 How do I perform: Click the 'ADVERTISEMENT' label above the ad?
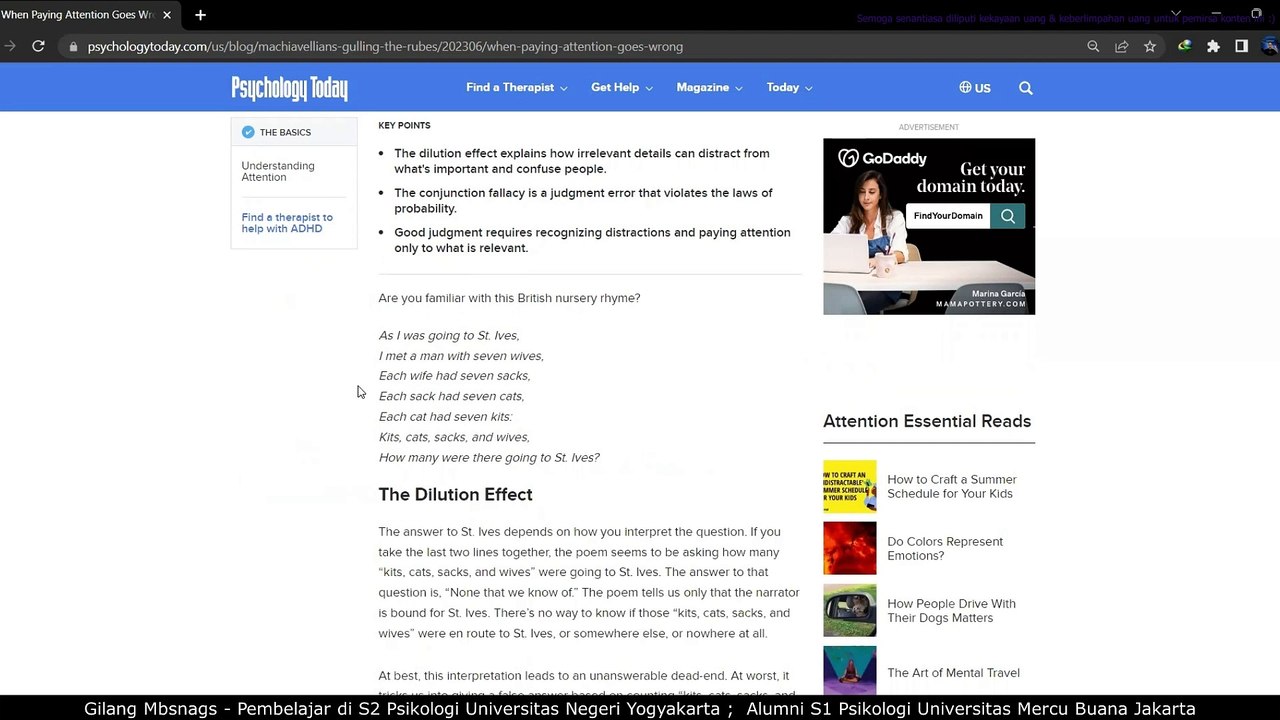928,127
